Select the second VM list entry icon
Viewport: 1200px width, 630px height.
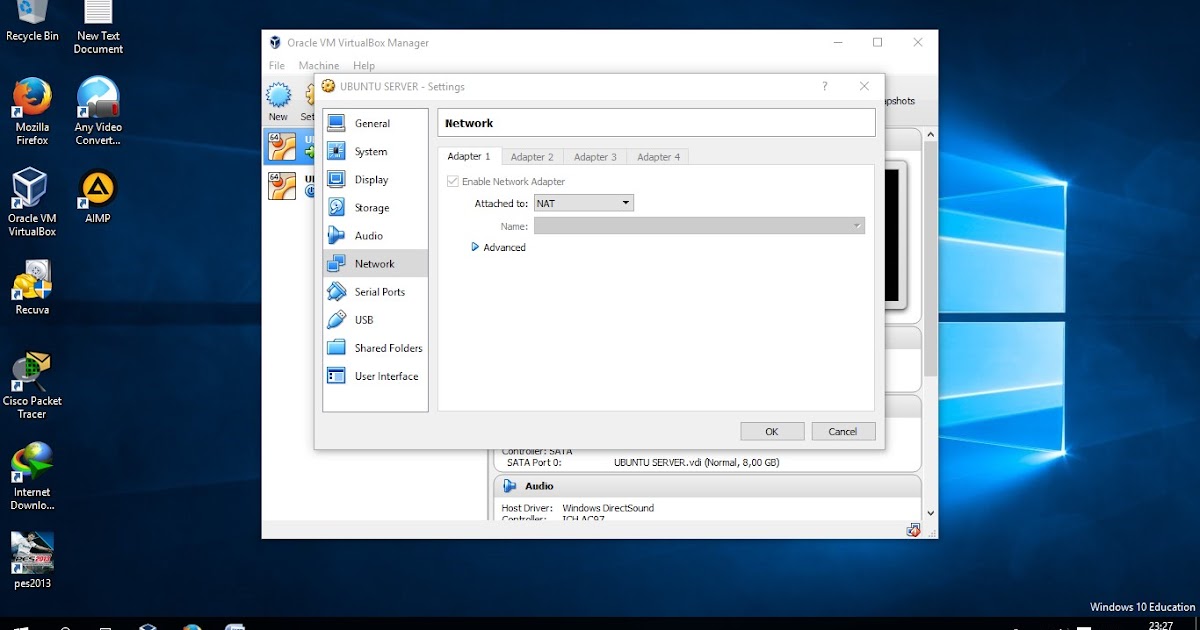(x=282, y=186)
